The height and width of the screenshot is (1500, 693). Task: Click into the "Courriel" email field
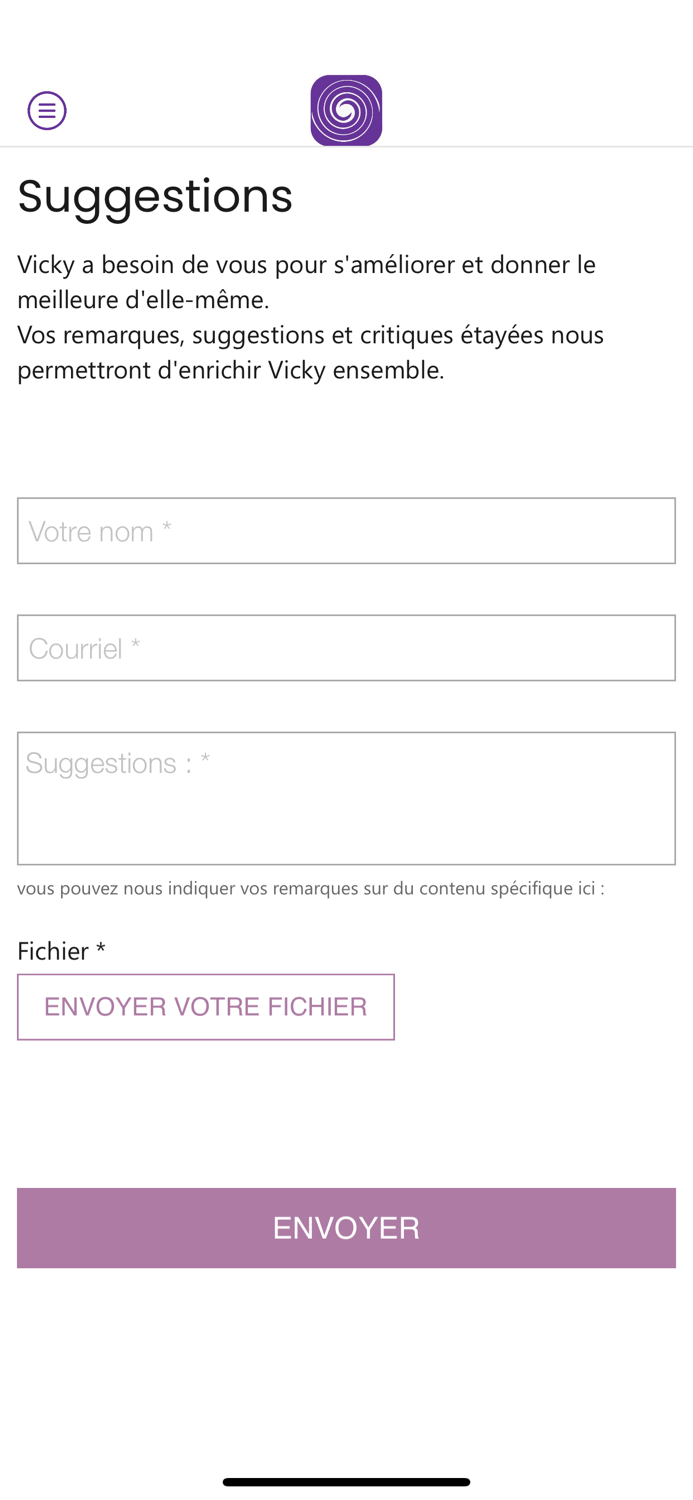(346, 648)
